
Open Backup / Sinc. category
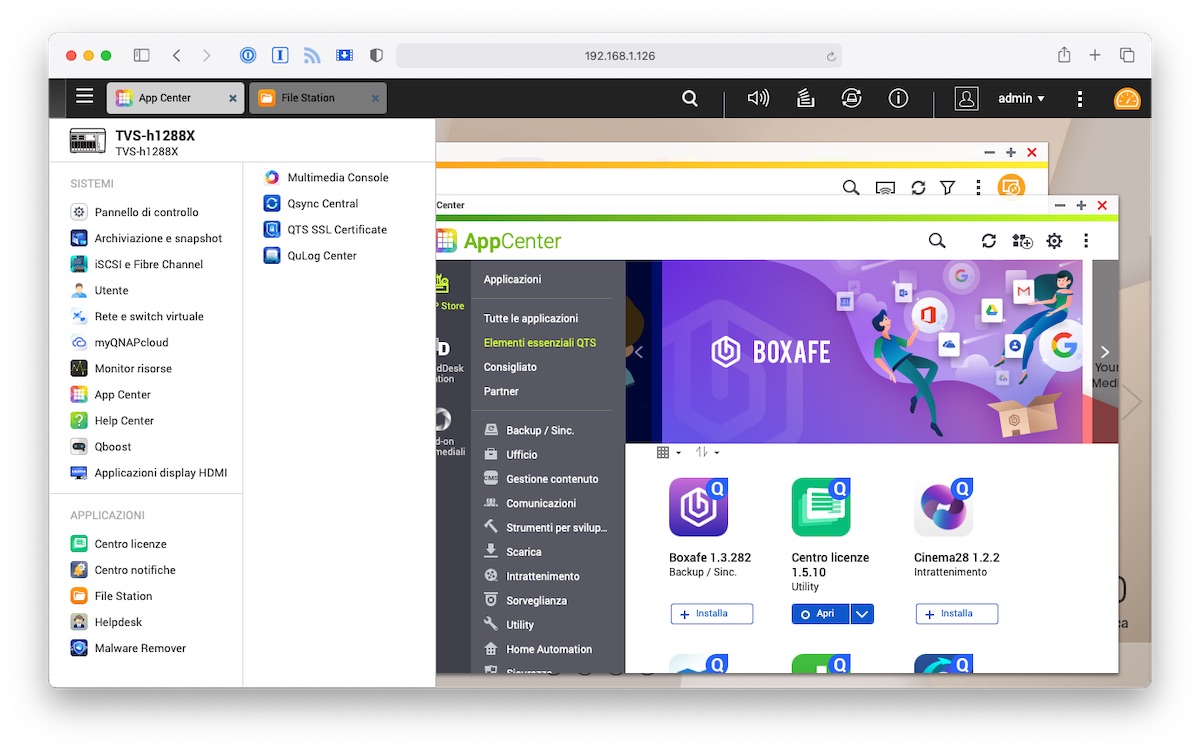[x=529, y=430]
